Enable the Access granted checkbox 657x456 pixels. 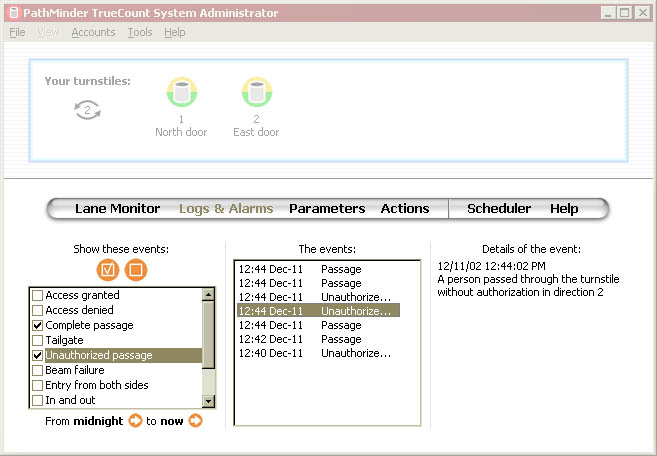pos(38,296)
